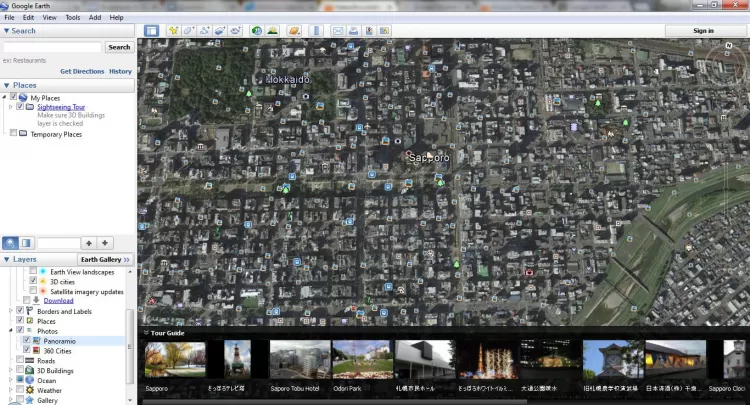Open the Sapporo Tobu Hotel thumbnail

click(x=300, y=359)
